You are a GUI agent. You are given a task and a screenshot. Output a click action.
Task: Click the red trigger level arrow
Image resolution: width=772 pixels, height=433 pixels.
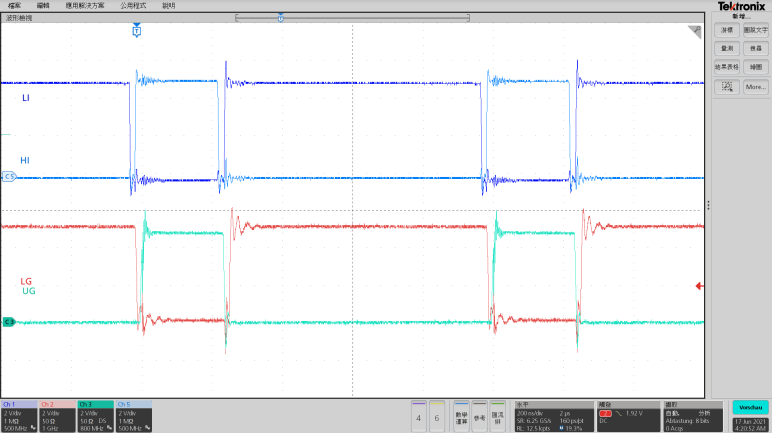[699, 287]
